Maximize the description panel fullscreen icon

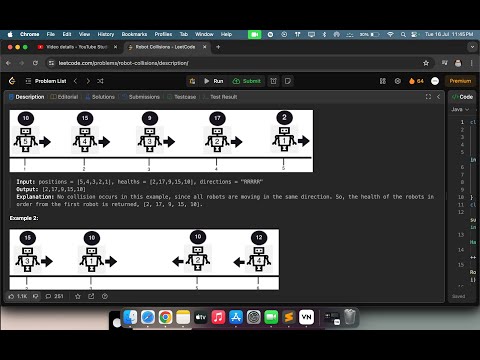pyautogui.click(x=428, y=97)
